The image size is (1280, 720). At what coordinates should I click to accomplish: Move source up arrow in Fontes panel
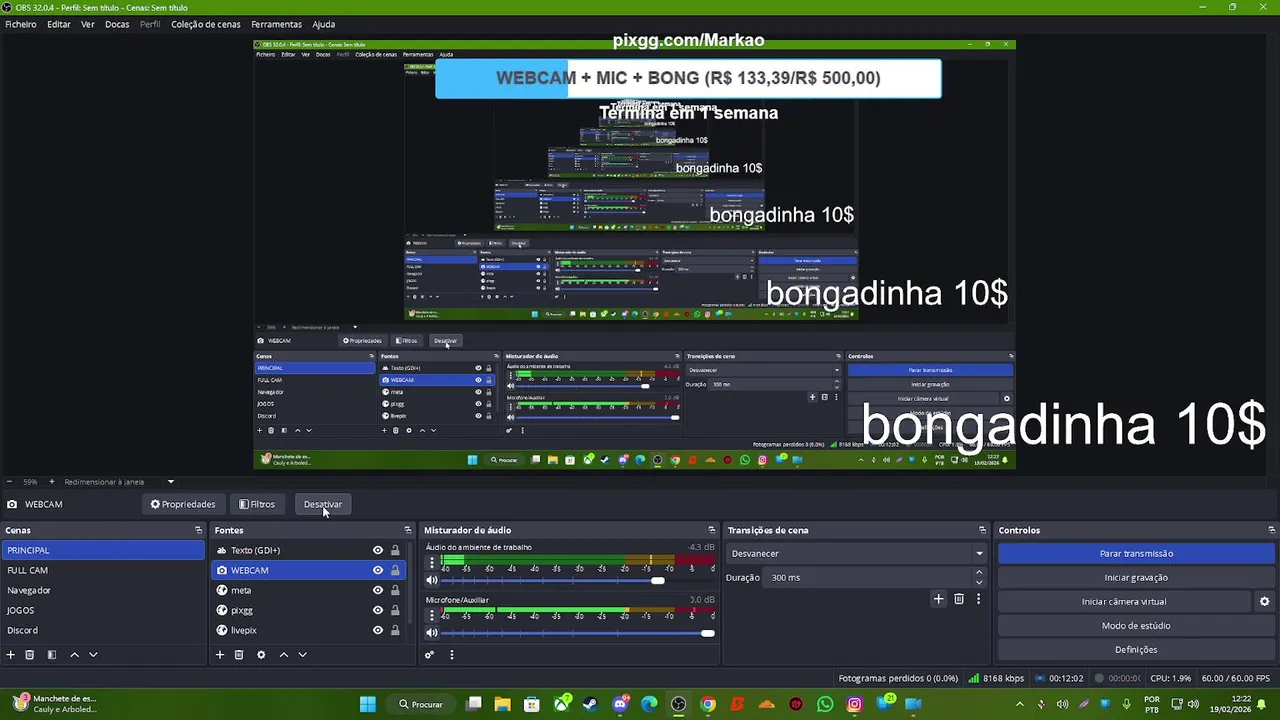tap(284, 655)
